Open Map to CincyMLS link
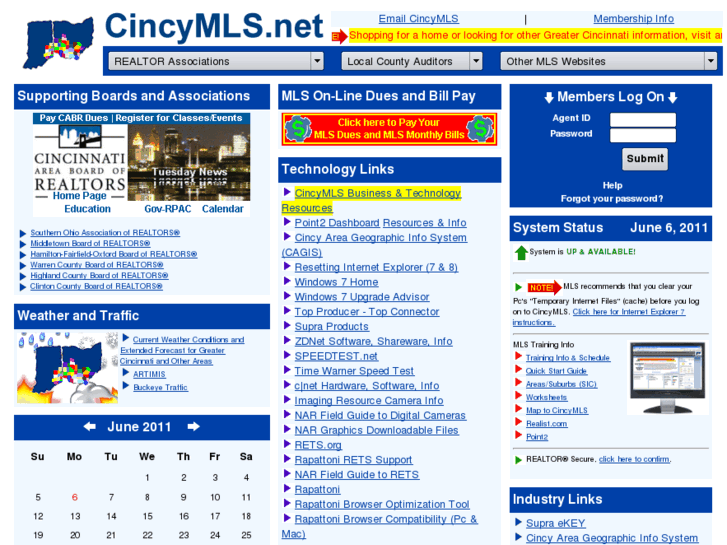The height and width of the screenshot is (545, 727). tap(557, 410)
